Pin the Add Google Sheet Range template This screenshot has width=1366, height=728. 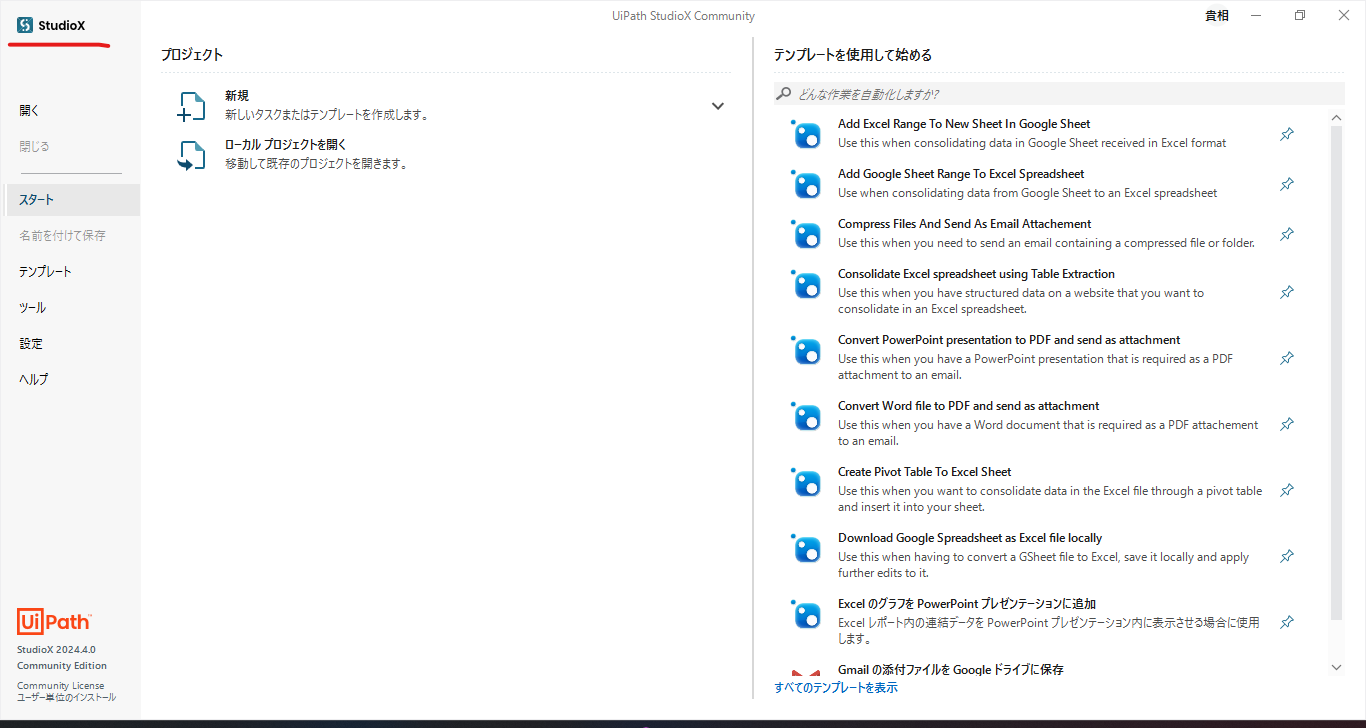[x=1287, y=184]
